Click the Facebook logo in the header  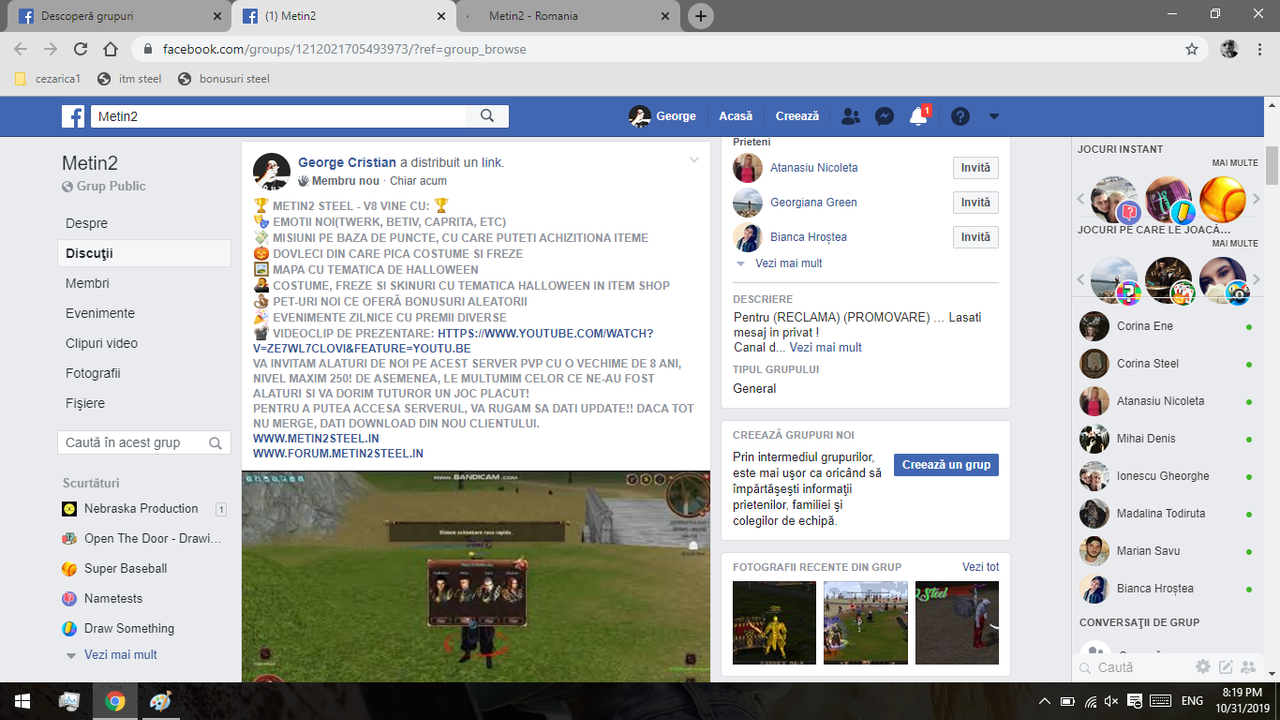(x=73, y=116)
